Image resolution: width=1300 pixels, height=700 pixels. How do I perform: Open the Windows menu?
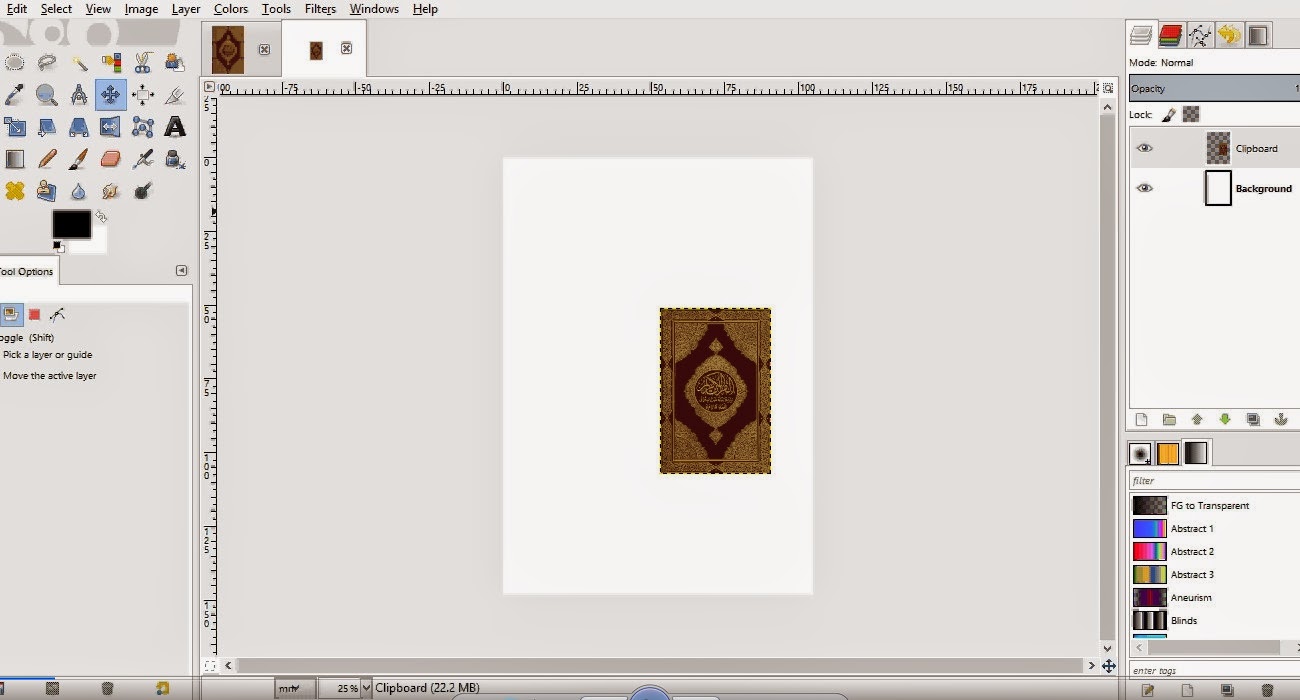pos(374,9)
